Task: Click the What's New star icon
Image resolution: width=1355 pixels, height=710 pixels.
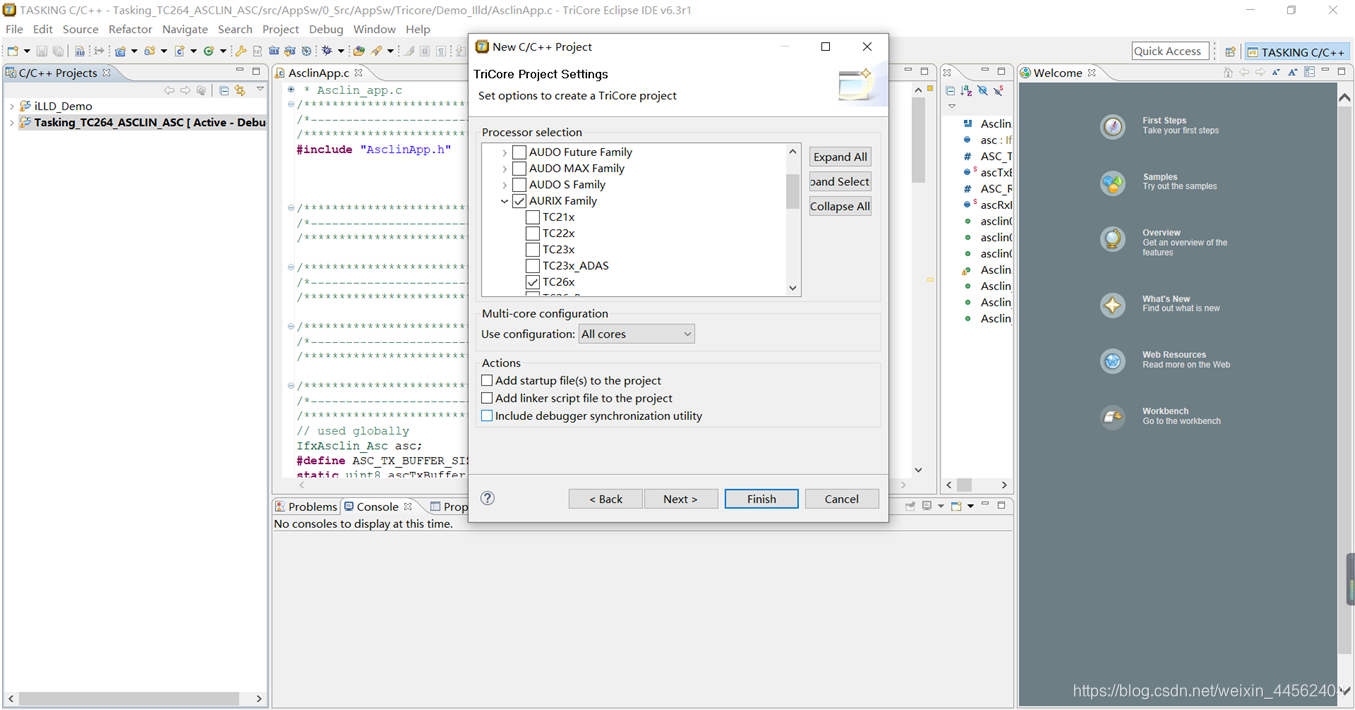Action: coord(1113,305)
